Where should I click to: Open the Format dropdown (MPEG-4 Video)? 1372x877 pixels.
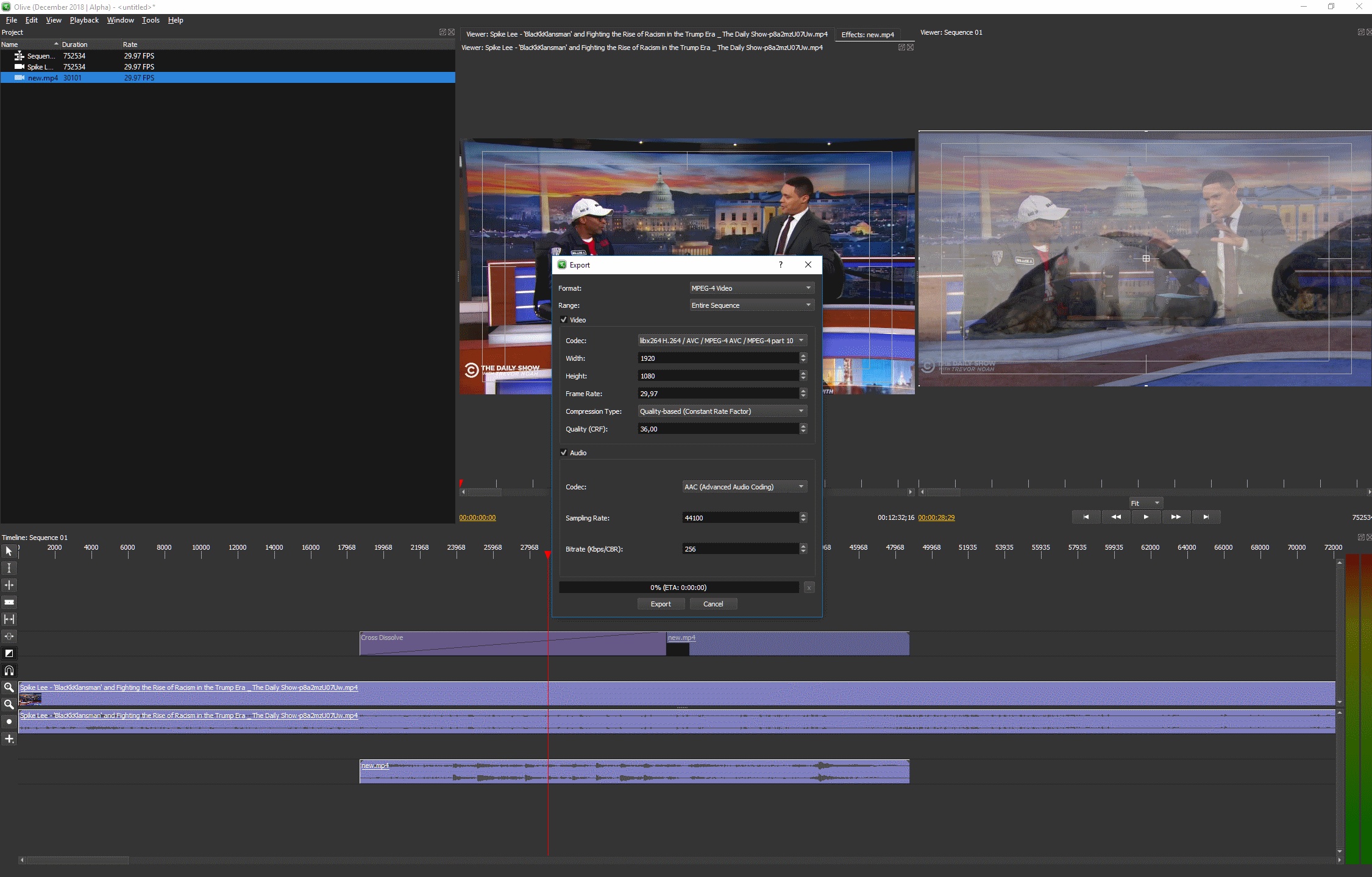pos(752,288)
